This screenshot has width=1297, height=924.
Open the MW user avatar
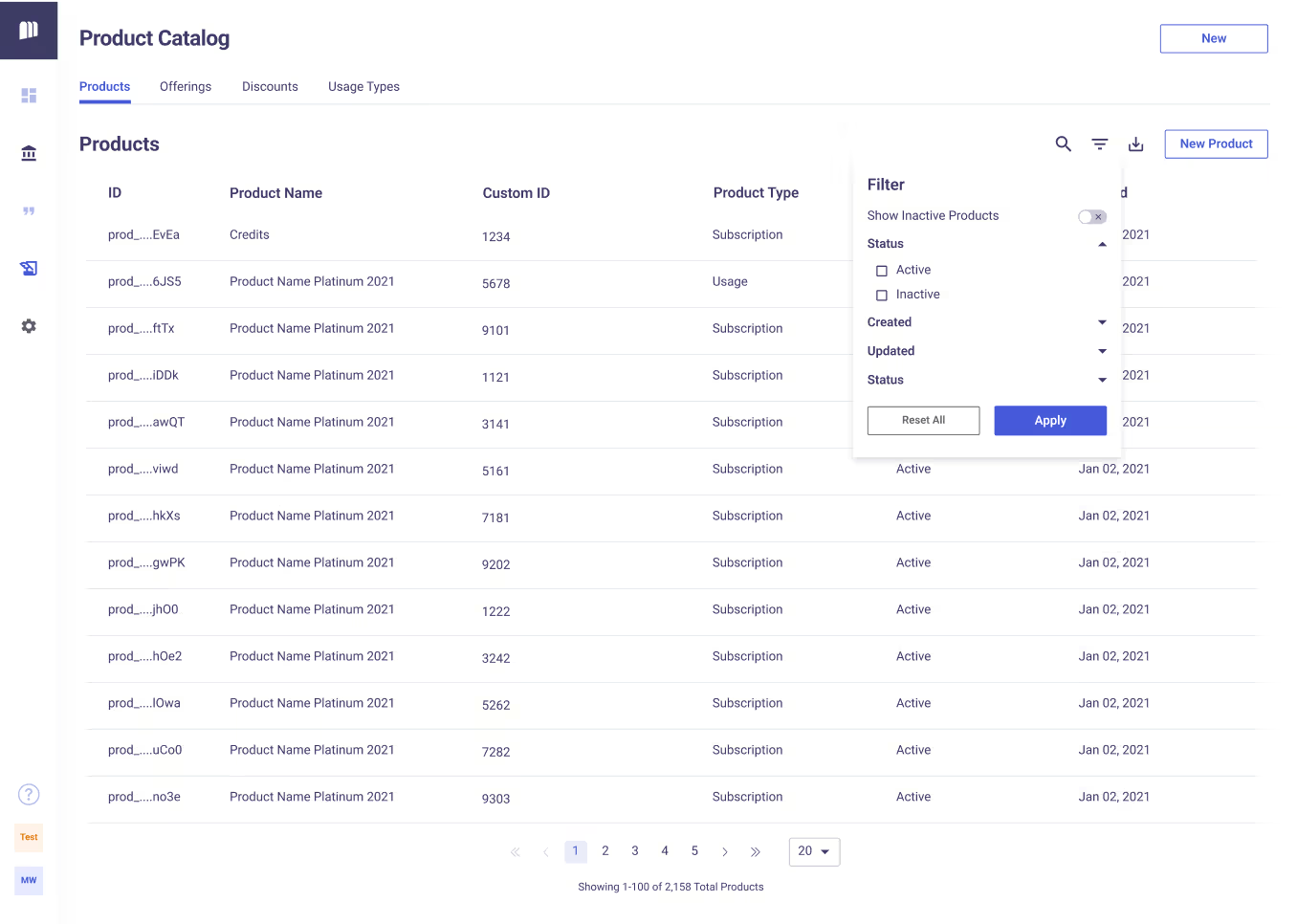pyautogui.click(x=29, y=880)
